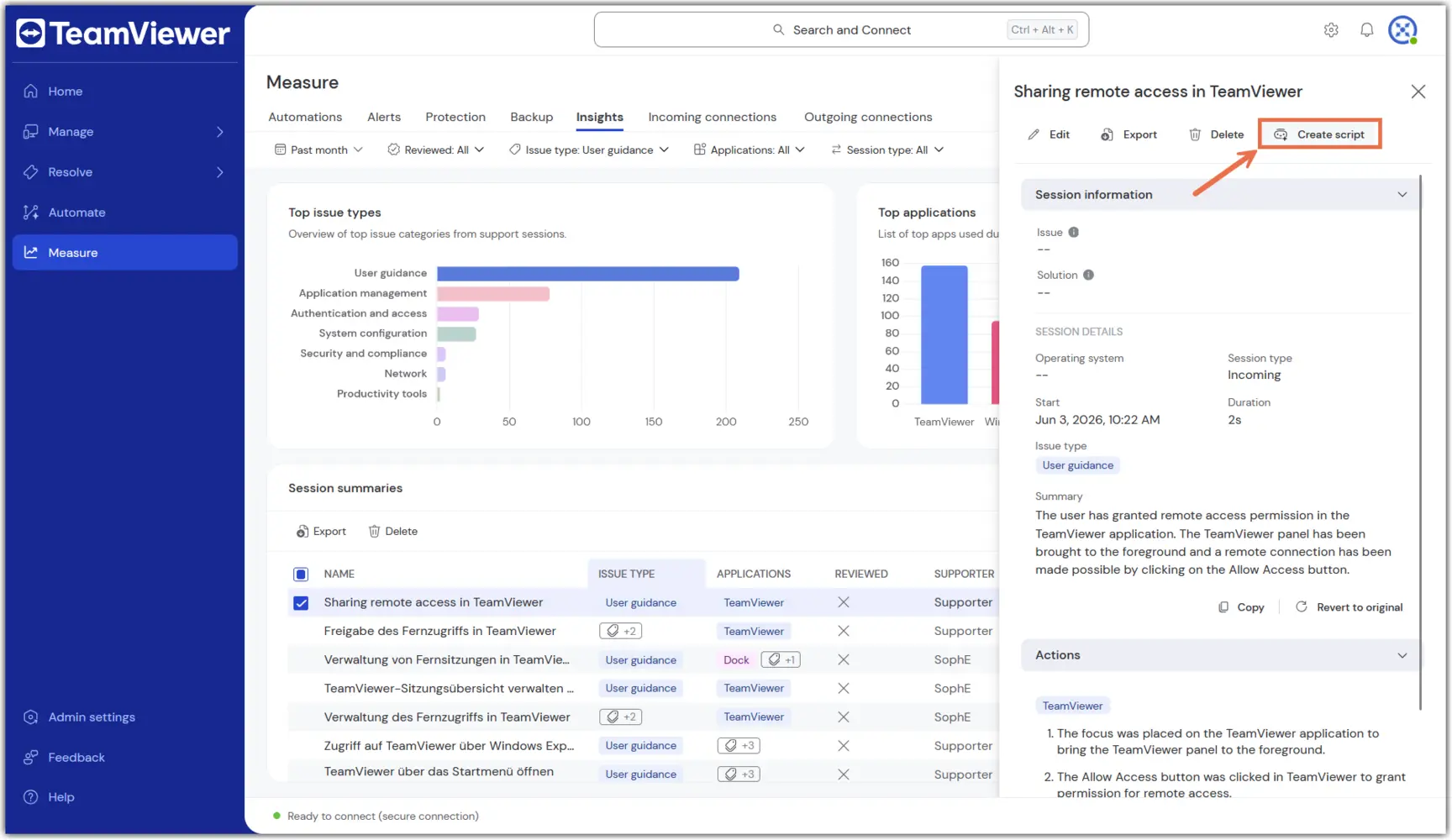Switch to the Protection tab
Screen dimensions: 1452x840
click(455, 117)
